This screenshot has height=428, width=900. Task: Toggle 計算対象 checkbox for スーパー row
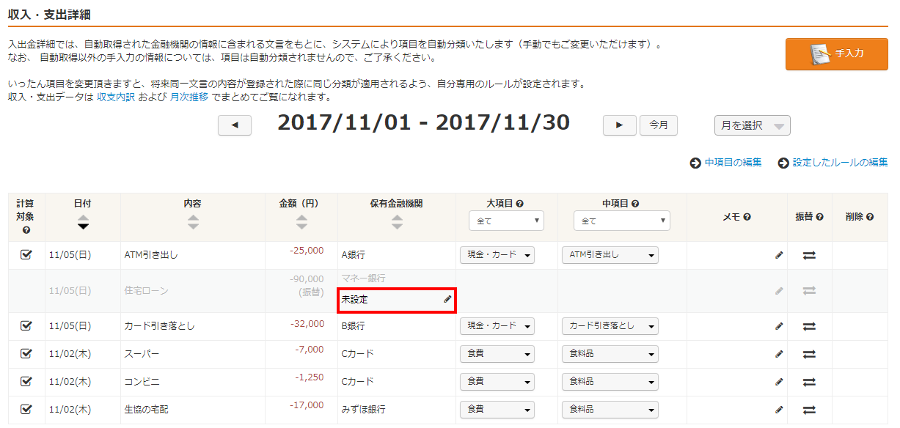pos(26,354)
